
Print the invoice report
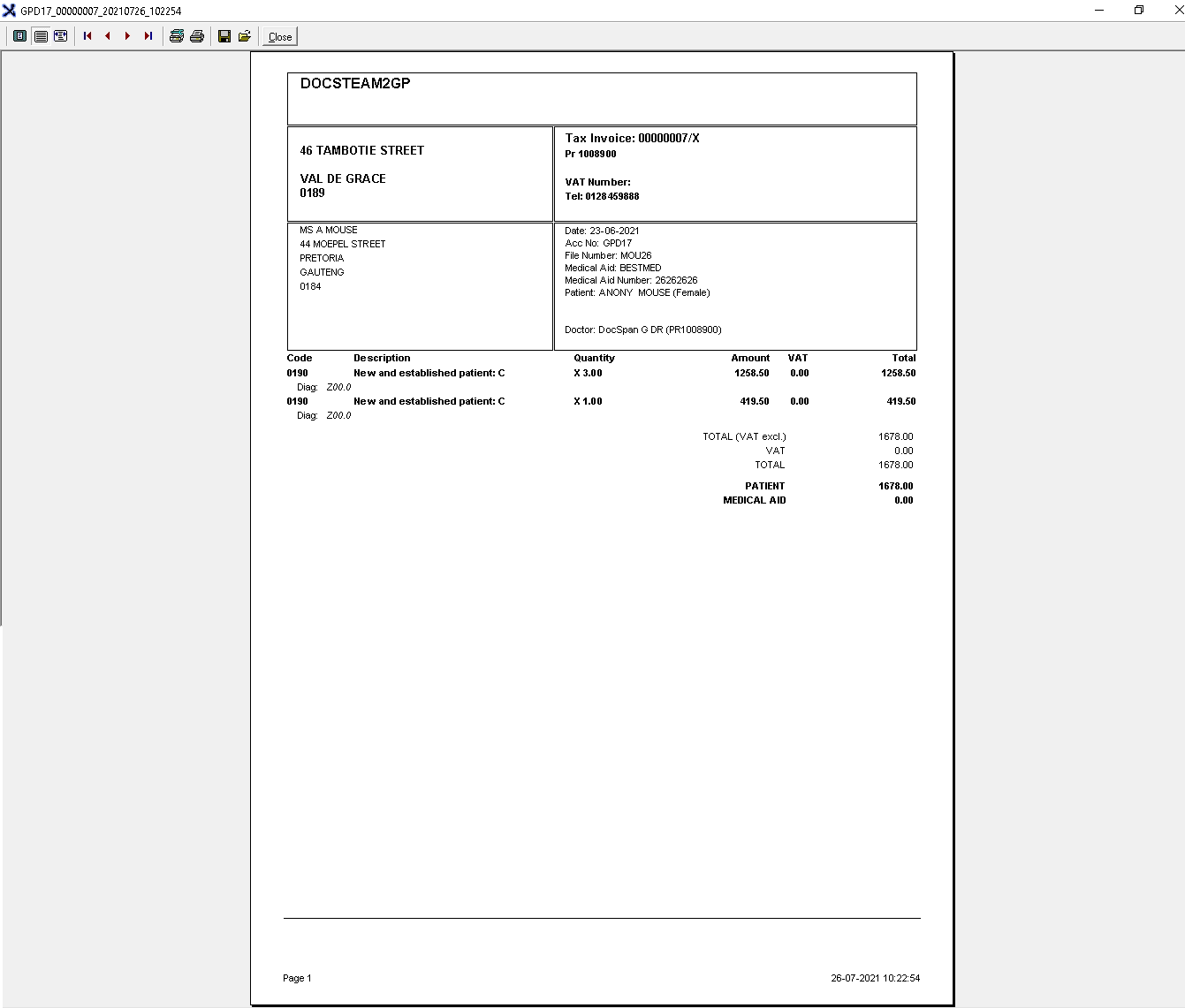(x=197, y=36)
